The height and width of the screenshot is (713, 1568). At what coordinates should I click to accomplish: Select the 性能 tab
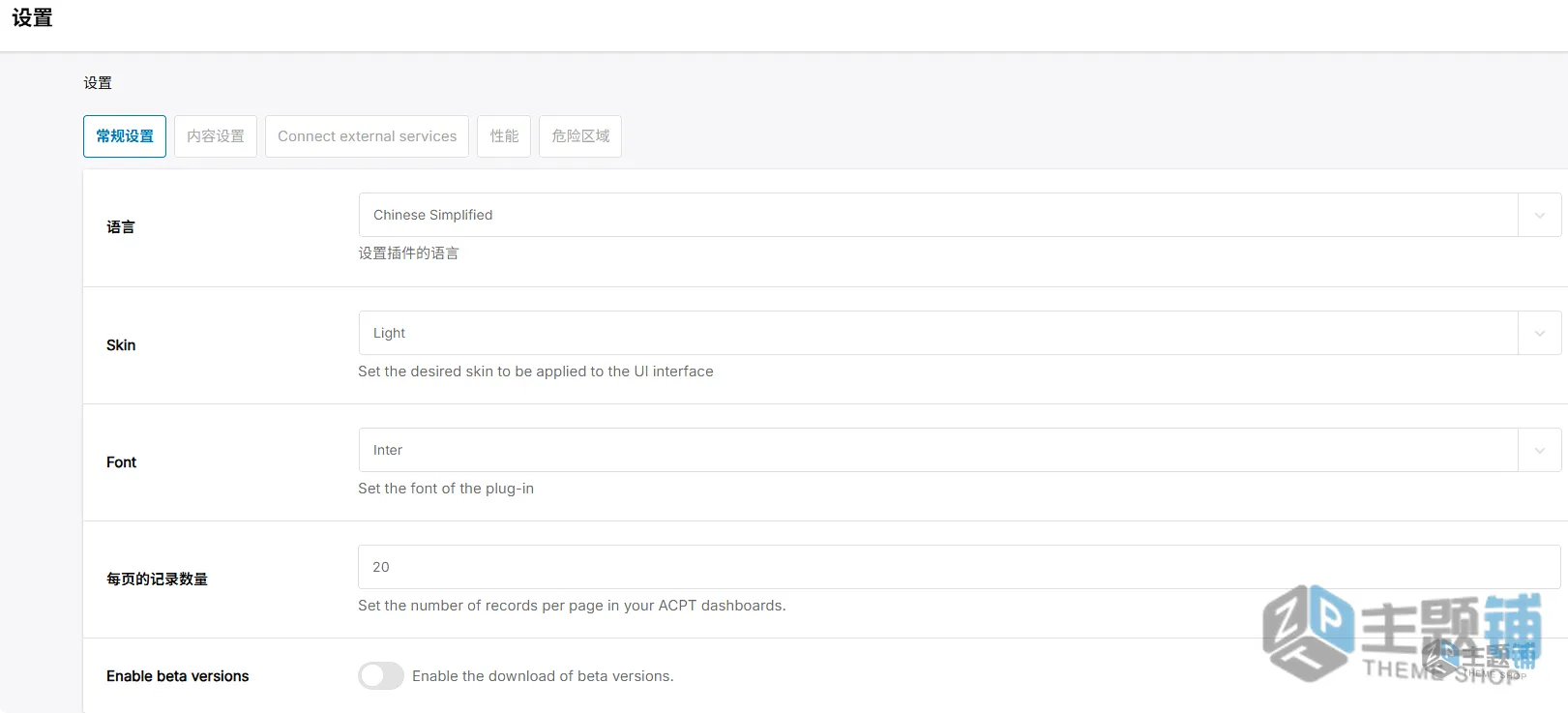click(504, 136)
